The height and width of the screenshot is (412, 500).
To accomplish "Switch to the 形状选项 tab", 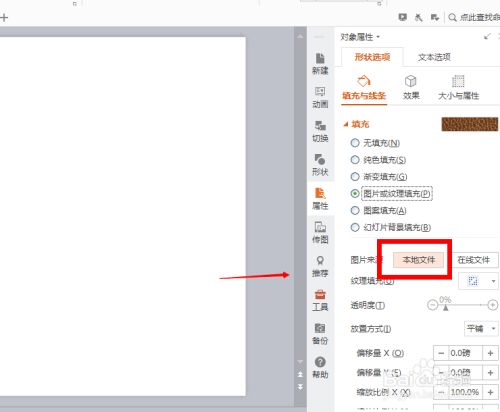I will (x=372, y=57).
